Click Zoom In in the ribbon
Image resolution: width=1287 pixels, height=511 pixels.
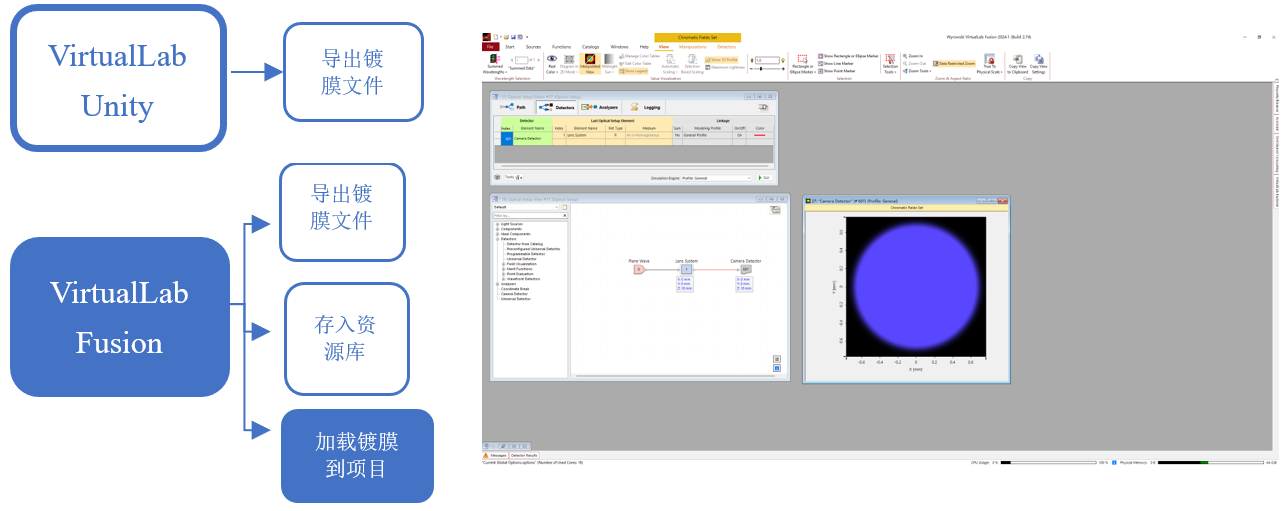pyautogui.click(x=913, y=56)
